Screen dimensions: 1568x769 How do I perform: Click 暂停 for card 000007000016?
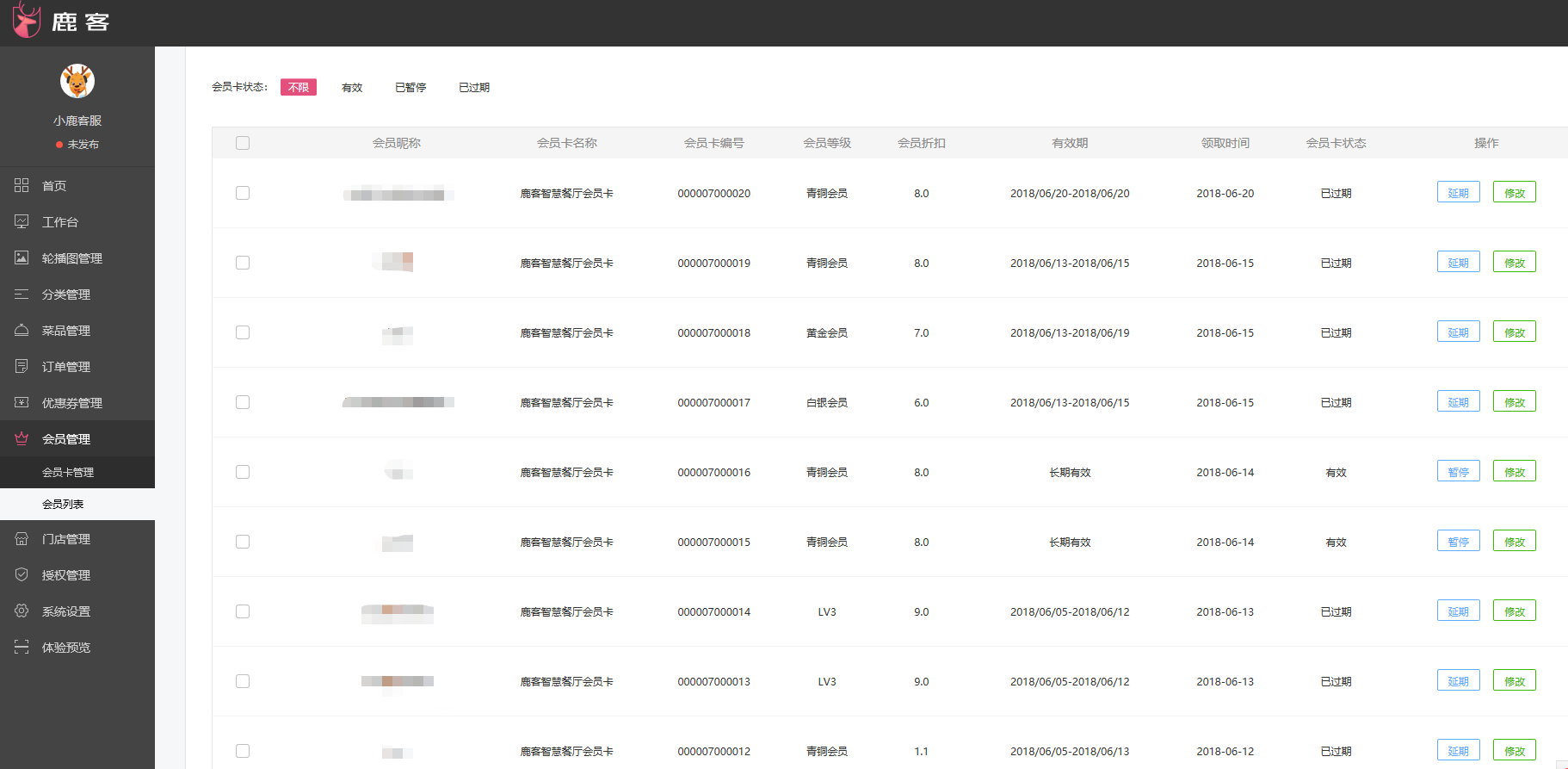(x=1458, y=471)
